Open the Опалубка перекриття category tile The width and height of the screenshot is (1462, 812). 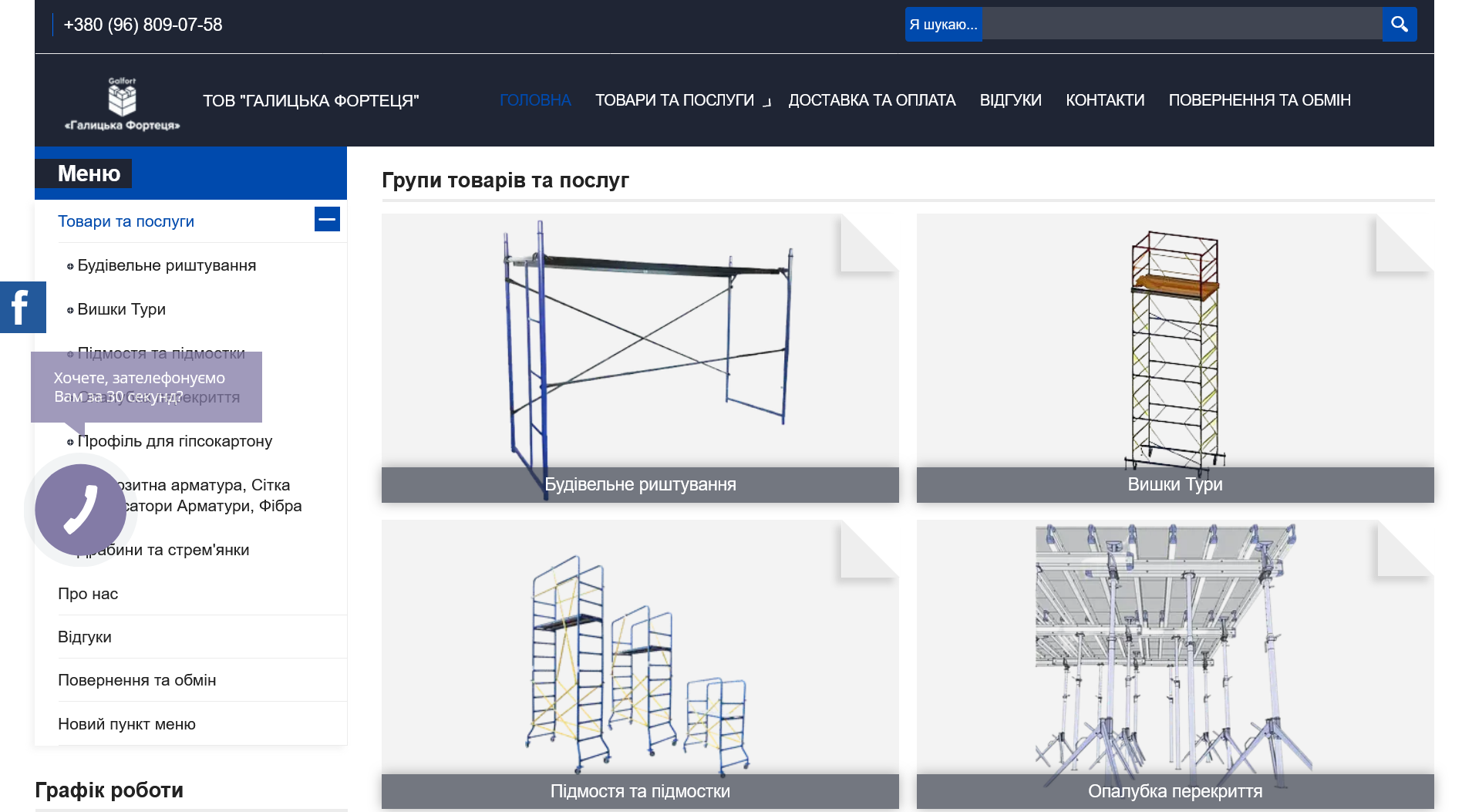pos(1174,663)
